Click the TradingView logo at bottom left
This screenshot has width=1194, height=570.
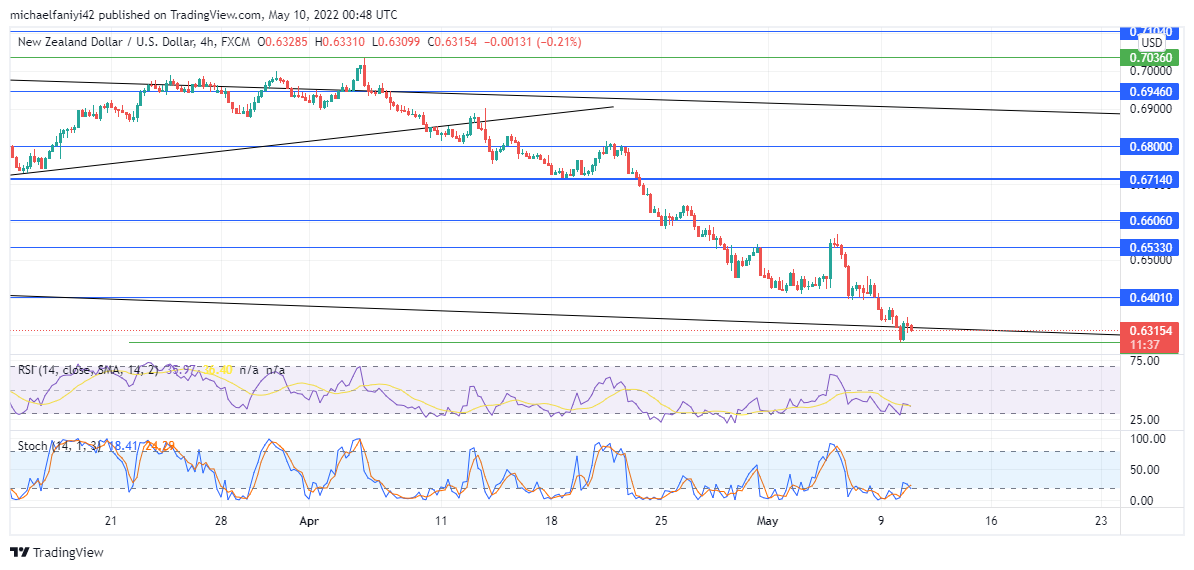coord(57,552)
